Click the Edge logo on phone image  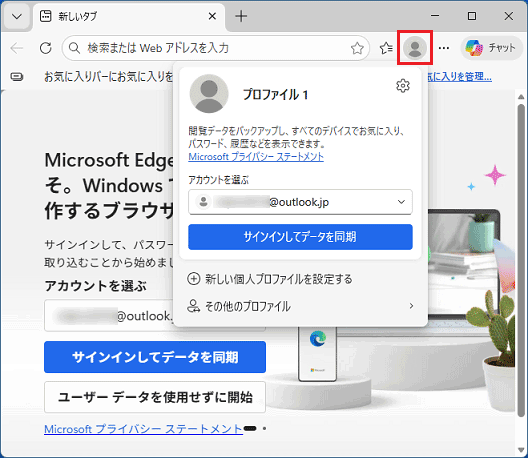tap(318, 338)
